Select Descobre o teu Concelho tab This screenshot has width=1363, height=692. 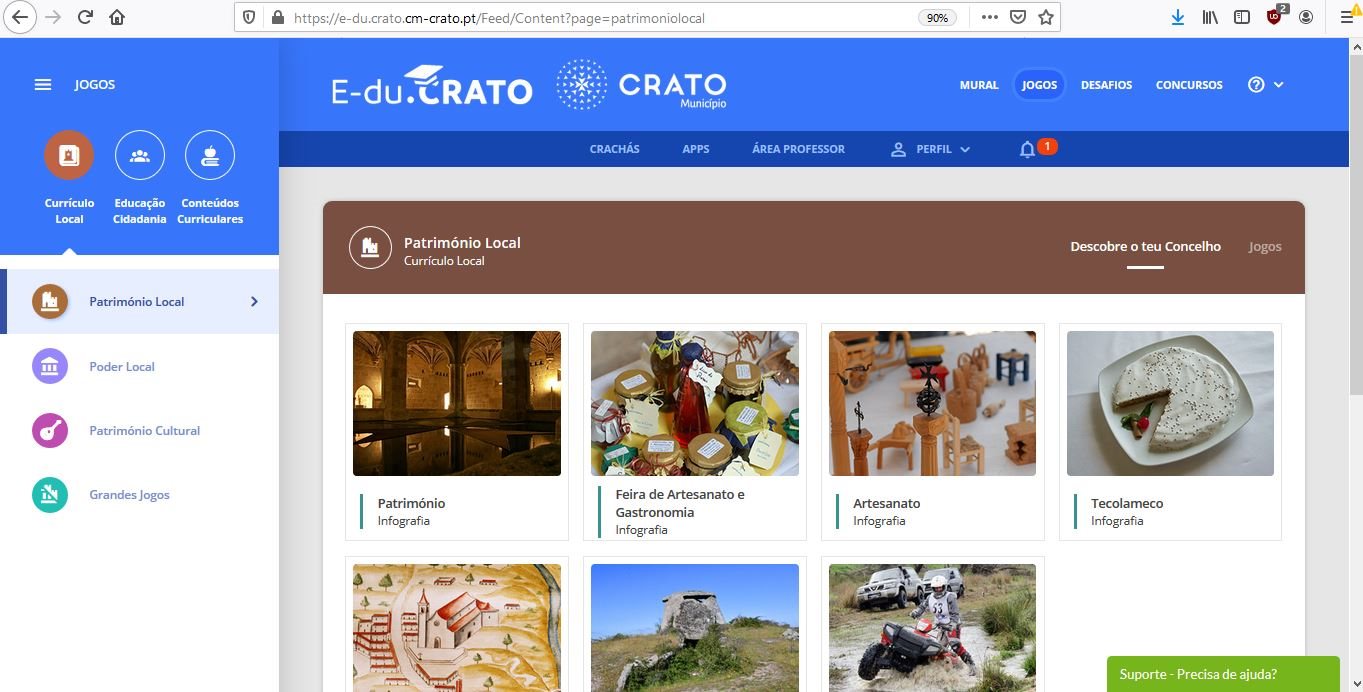(1145, 247)
